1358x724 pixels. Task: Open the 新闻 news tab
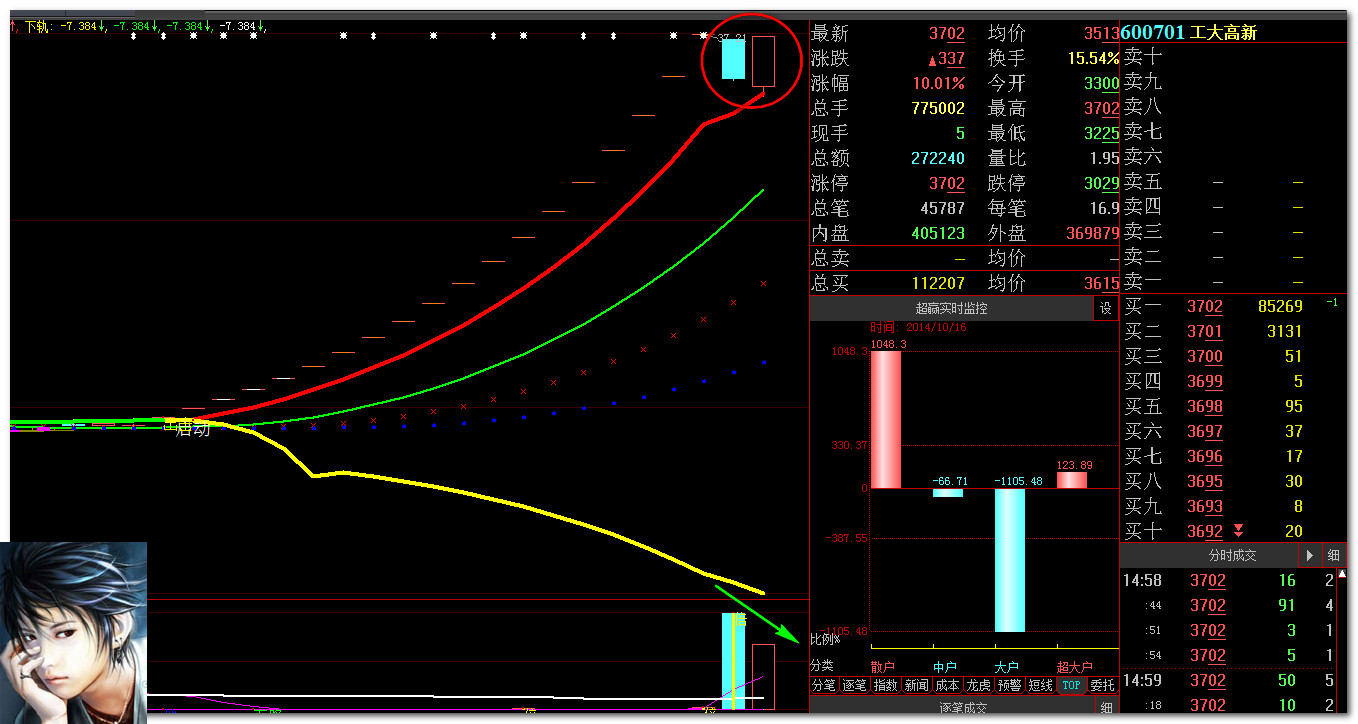click(x=916, y=686)
